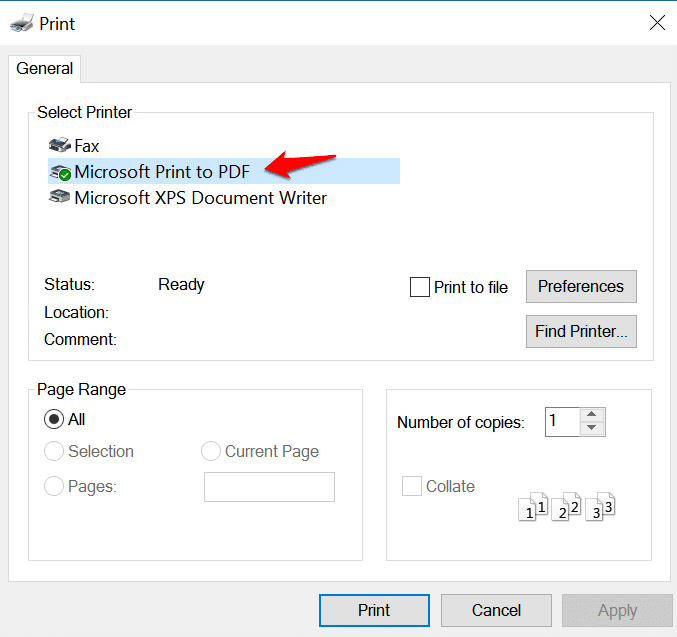Image resolution: width=677 pixels, height=637 pixels.
Task: Switch to the General tab
Action: [44, 68]
